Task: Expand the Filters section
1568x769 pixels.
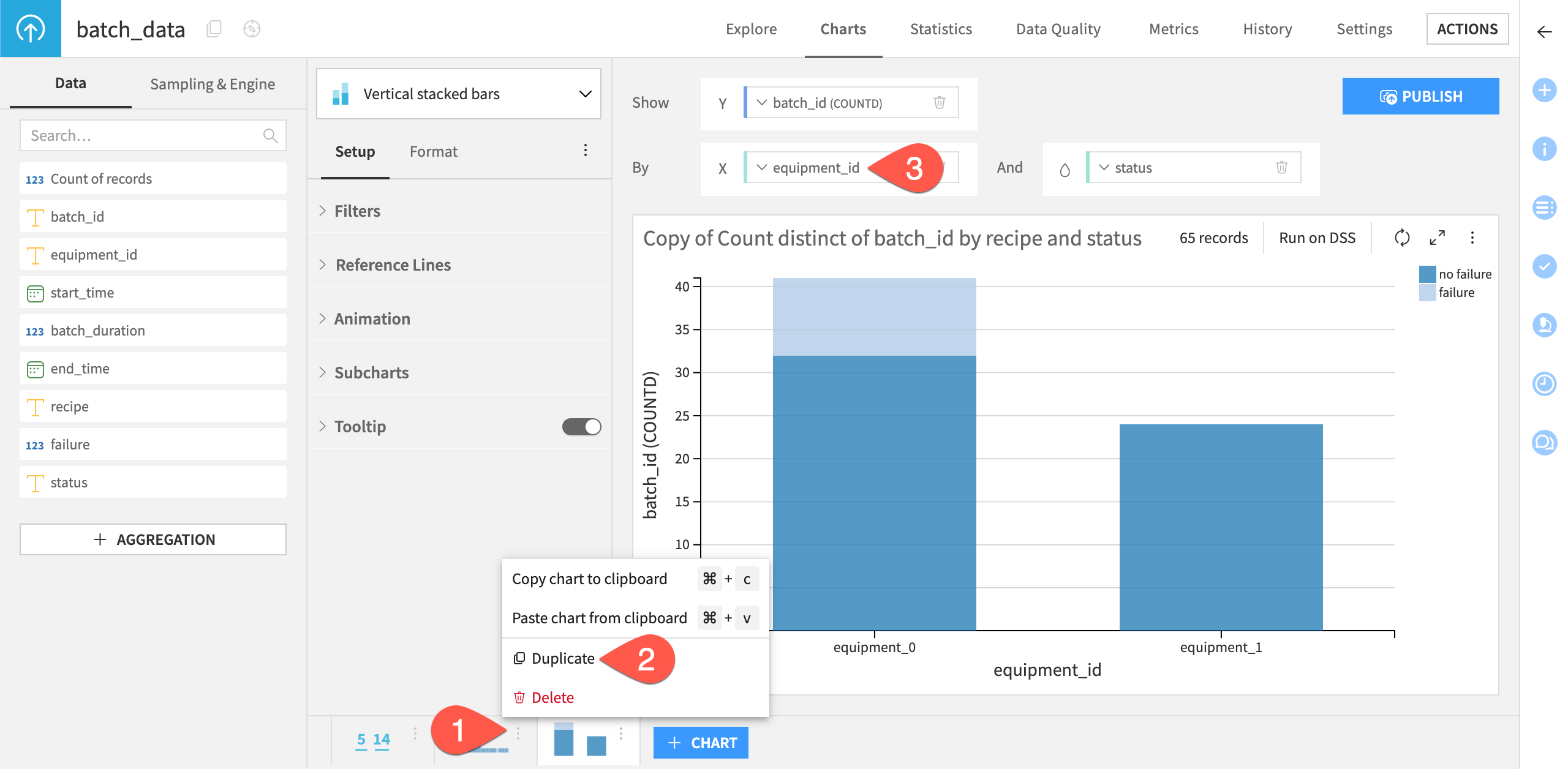Action: click(x=357, y=211)
